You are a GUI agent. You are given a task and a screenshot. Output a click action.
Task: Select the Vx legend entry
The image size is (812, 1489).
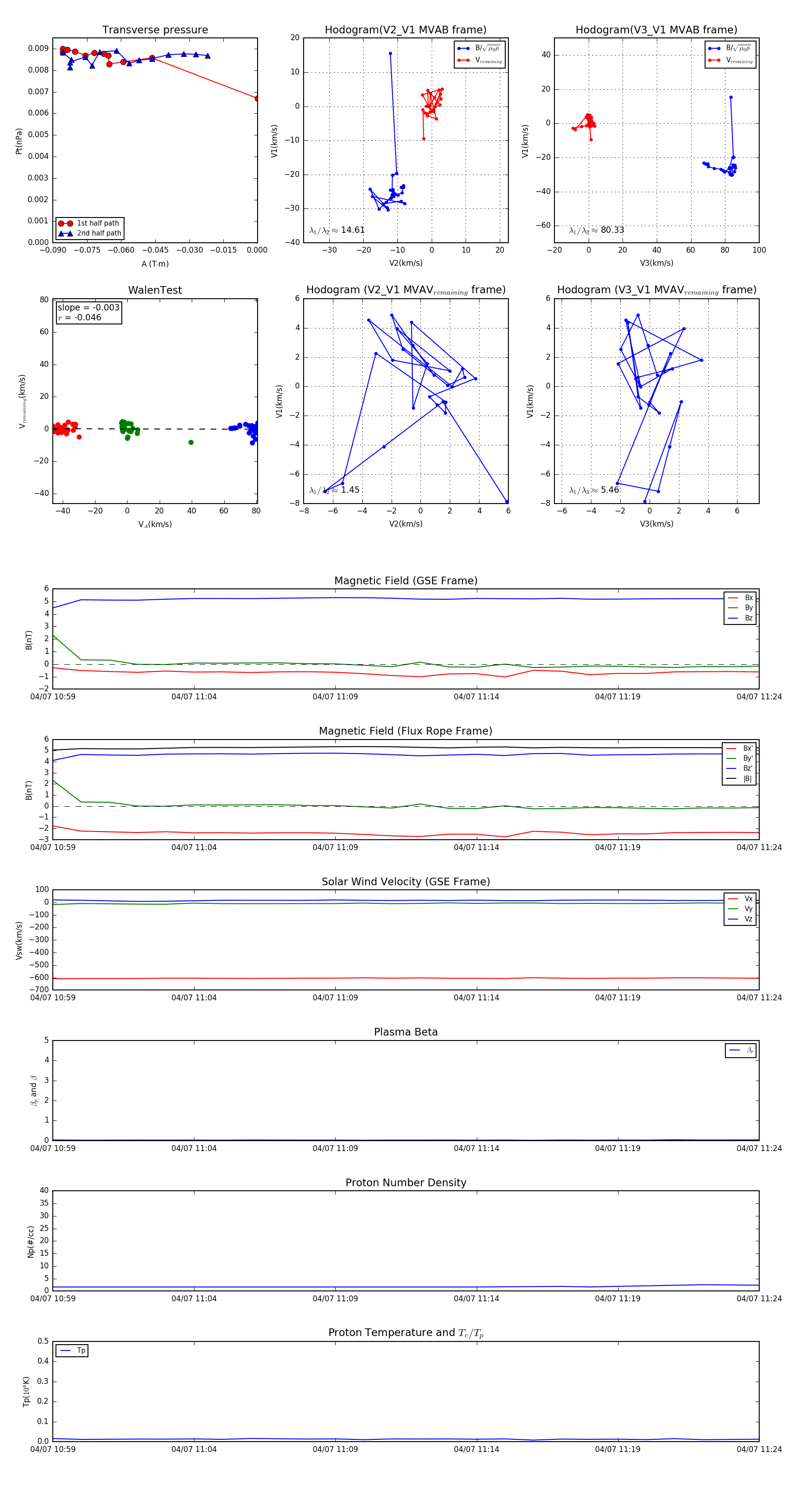tap(740, 899)
